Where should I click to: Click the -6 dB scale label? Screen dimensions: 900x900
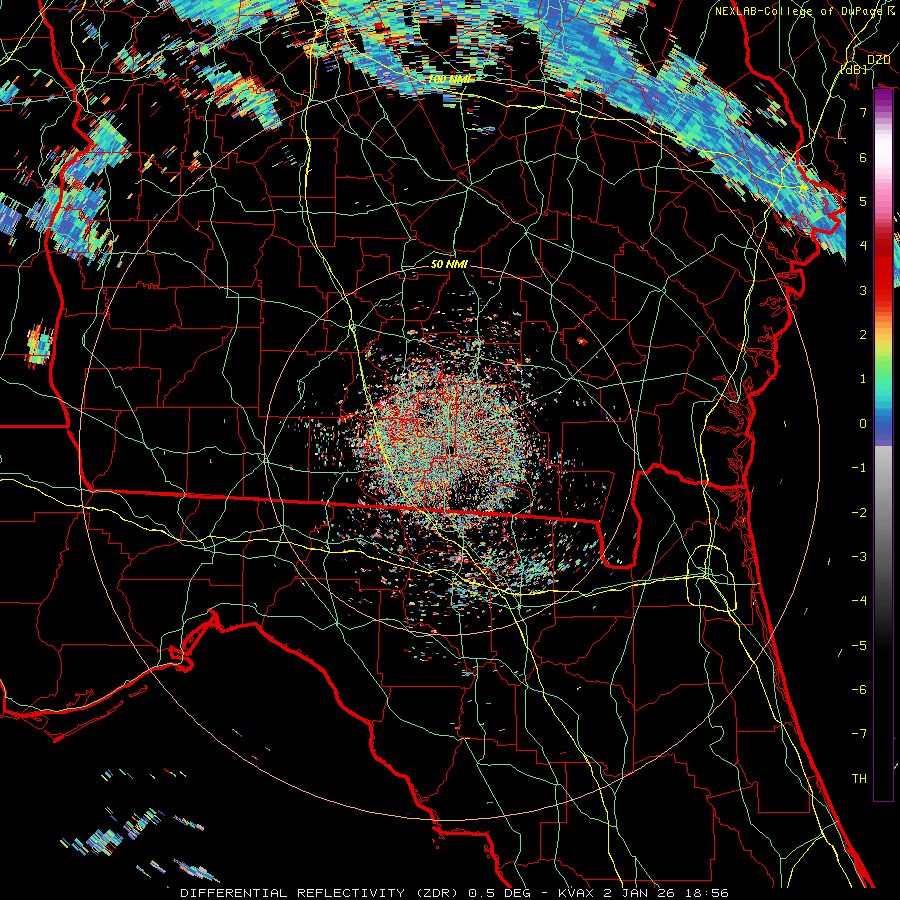[859, 689]
